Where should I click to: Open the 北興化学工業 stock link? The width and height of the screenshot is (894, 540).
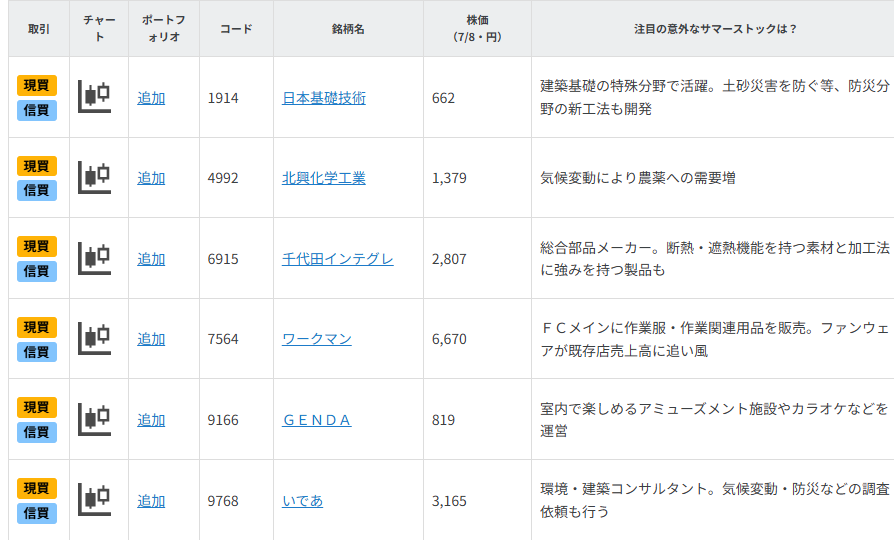[324, 178]
